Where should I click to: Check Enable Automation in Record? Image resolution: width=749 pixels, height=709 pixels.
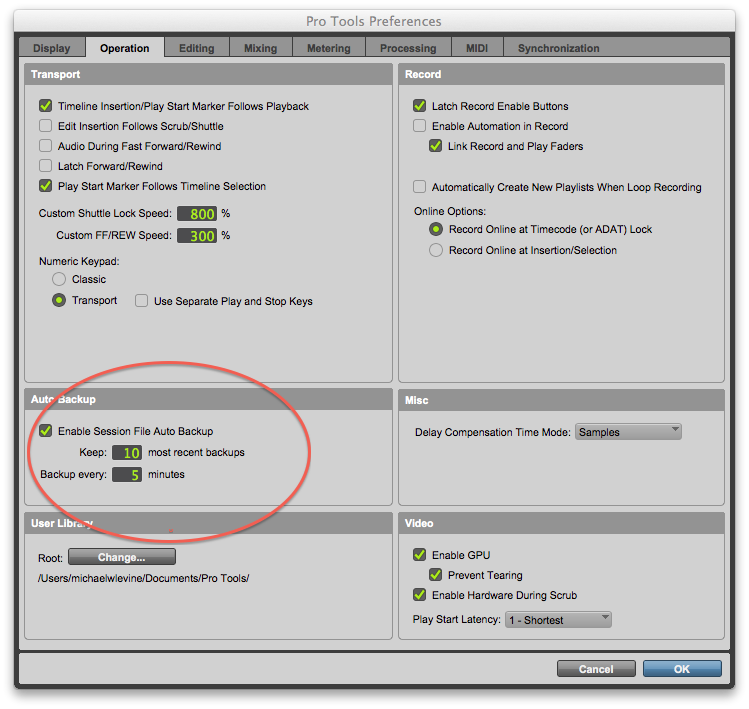(419, 126)
